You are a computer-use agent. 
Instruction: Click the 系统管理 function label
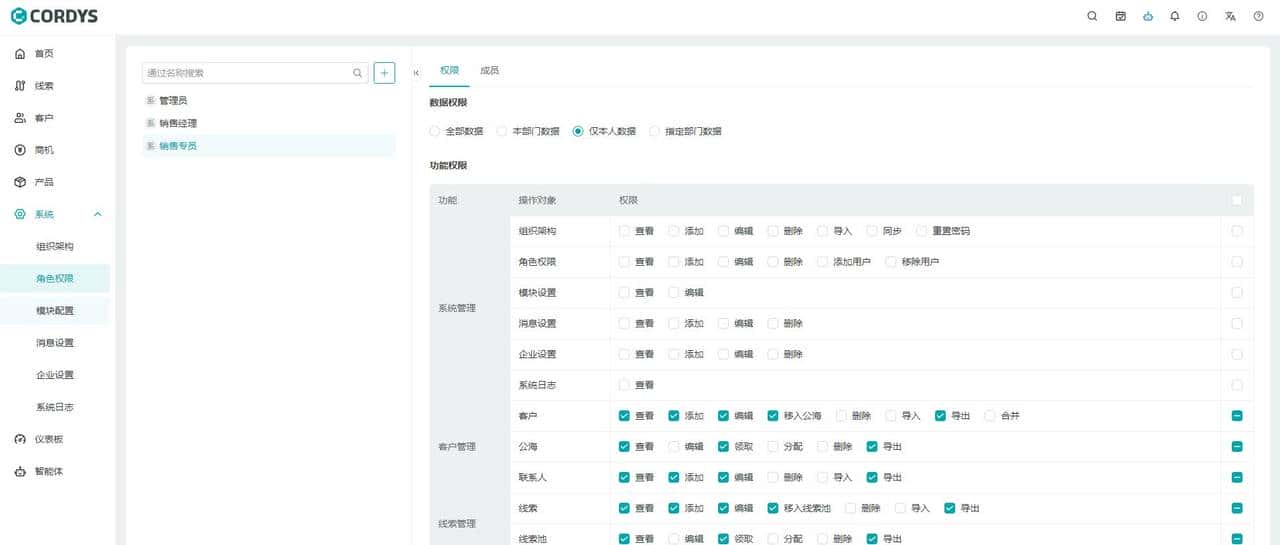click(x=456, y=308)
